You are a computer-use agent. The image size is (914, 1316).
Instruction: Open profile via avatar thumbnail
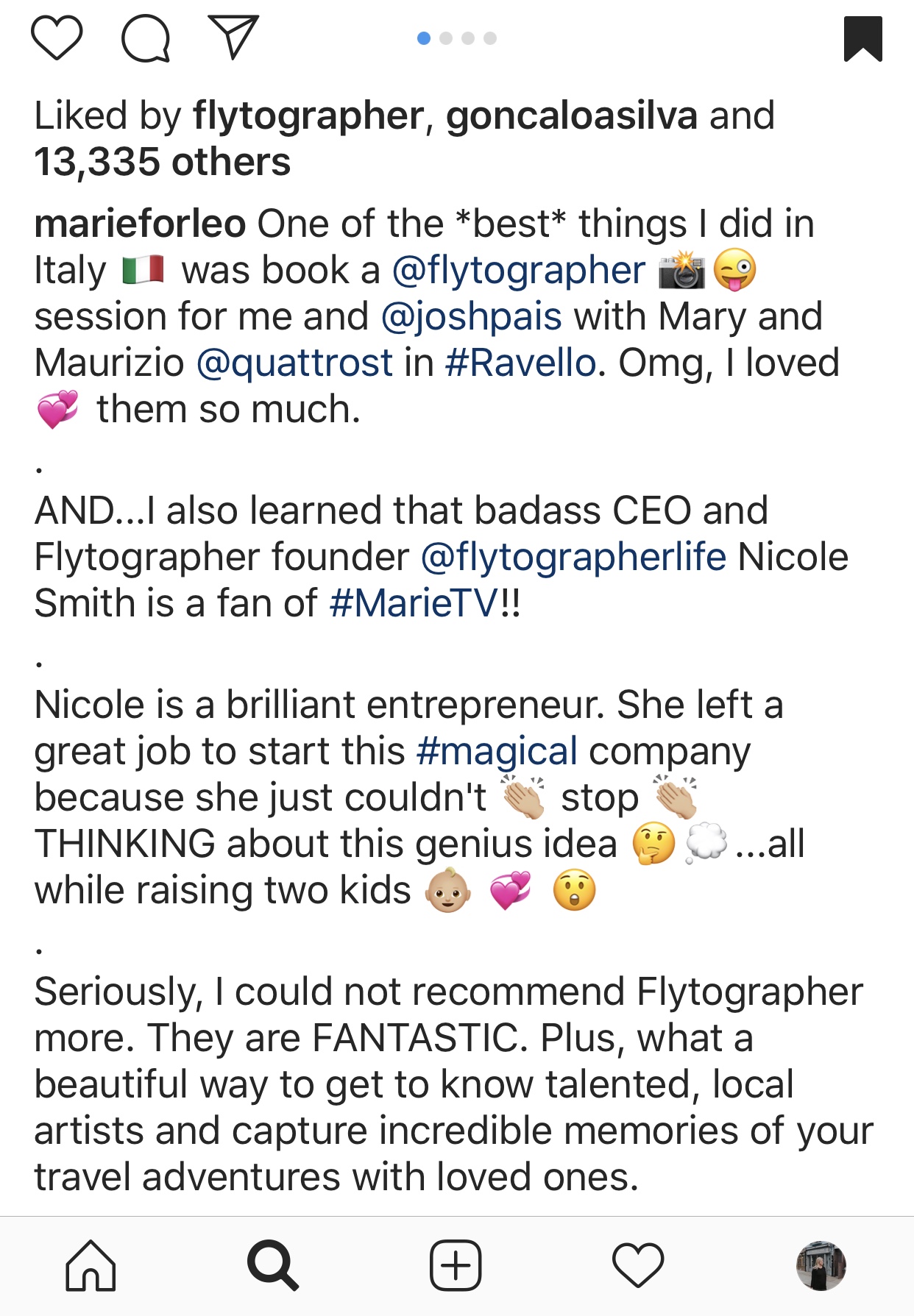click(x=821, y=1266)
